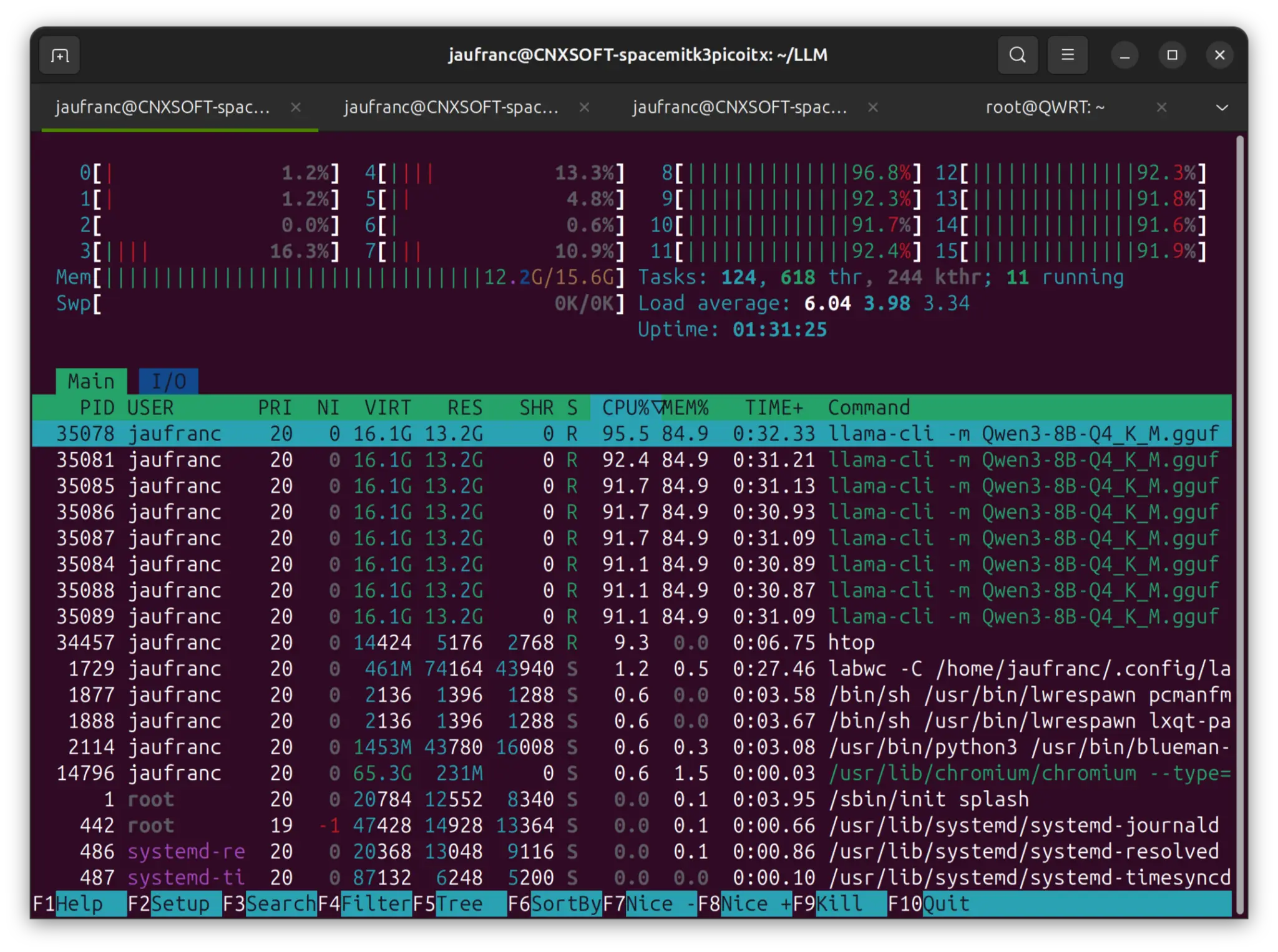Open the terminal hamburger menu
This screenshot has height=952, width=1278.
[1068, 55]
